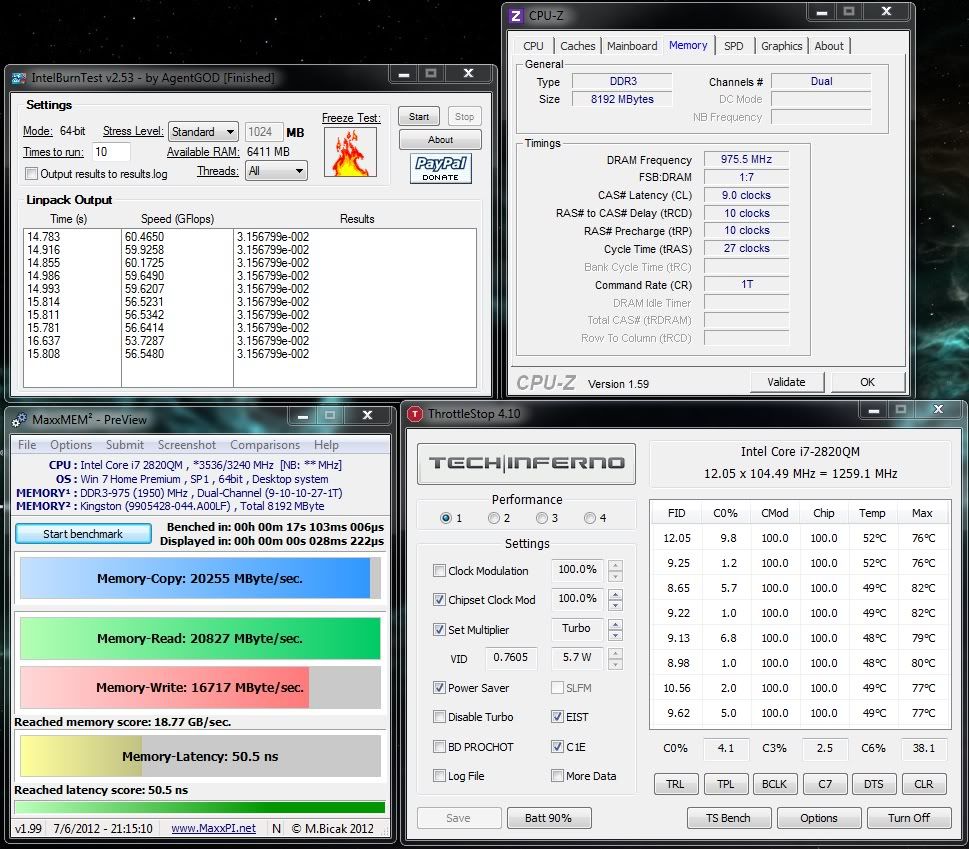Click the TRL button in ThrottleStop
Image resolution: width=969 pixels, height=849 pixels.
675,784
